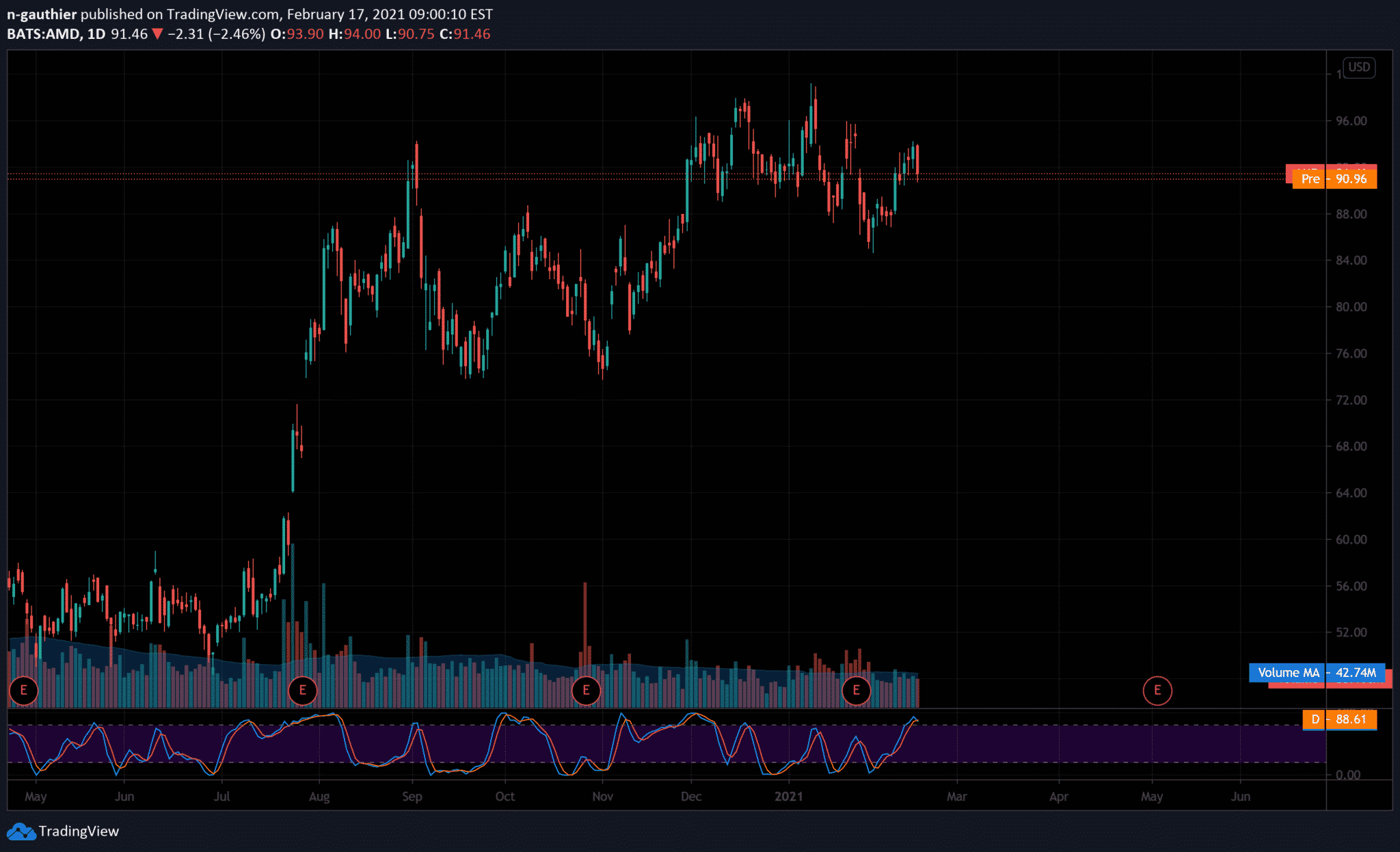This screenshot has height=852, width=1400.
Task: Click the TradingView logo
Action: (63, 831)
